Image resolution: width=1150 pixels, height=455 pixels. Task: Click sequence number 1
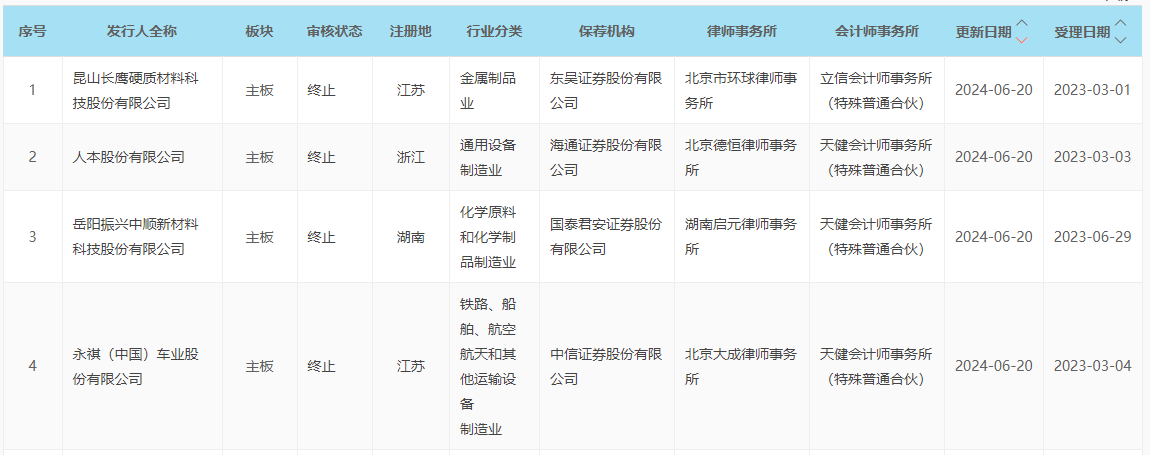point(32,90)
